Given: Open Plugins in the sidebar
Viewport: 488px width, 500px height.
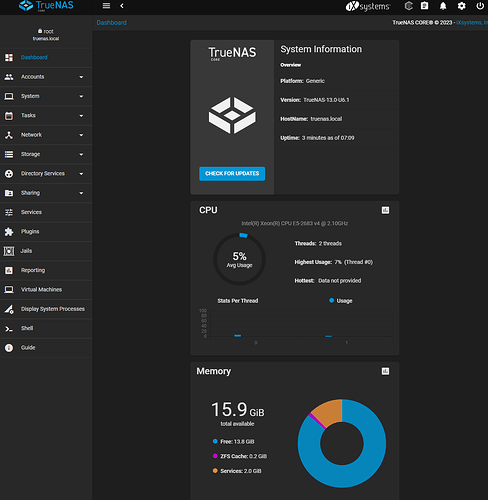Looking at the screenshot, I should pyautogui.click(x=46, y=232).
